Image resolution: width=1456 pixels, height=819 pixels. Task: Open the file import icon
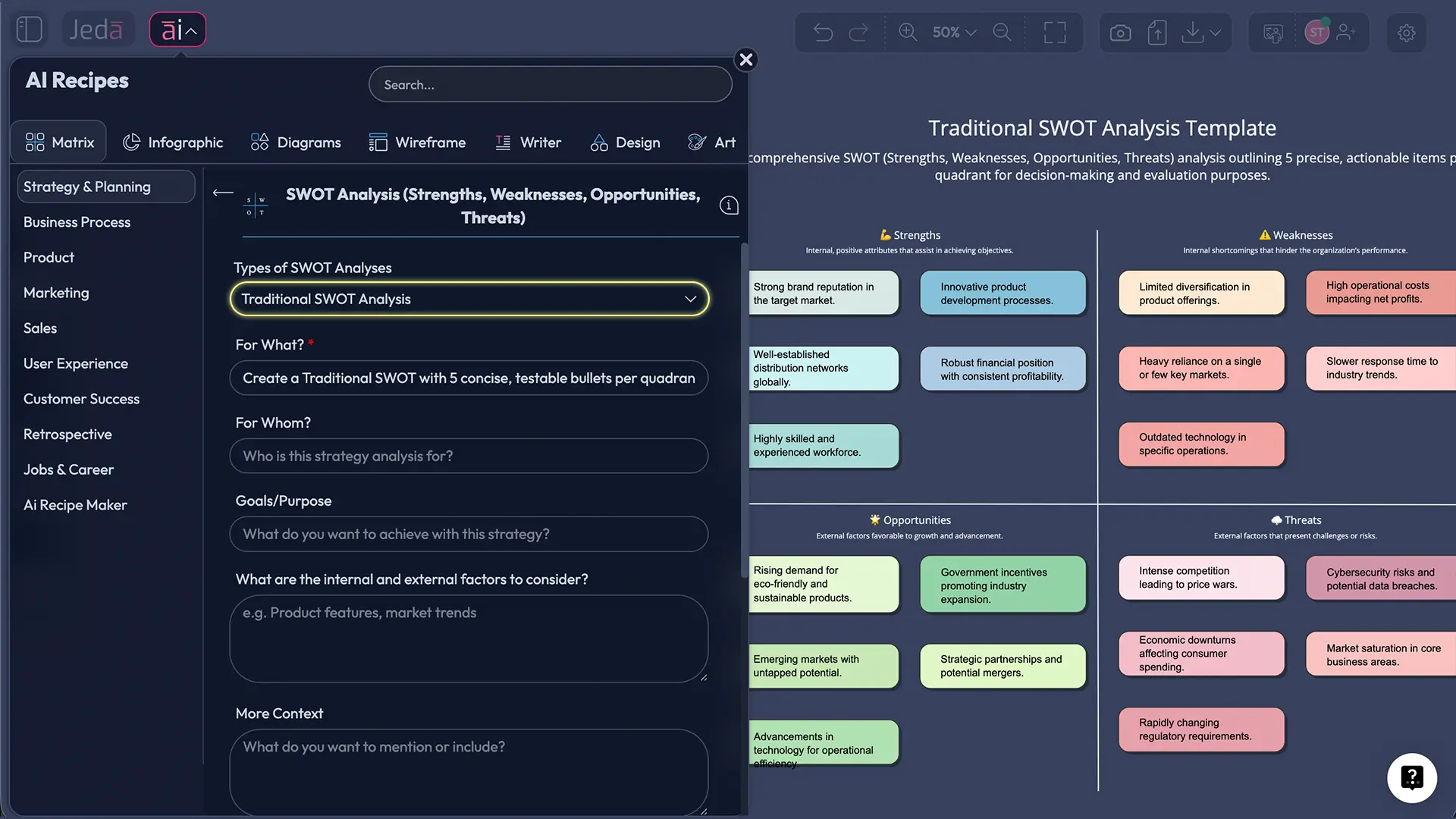1157,32
